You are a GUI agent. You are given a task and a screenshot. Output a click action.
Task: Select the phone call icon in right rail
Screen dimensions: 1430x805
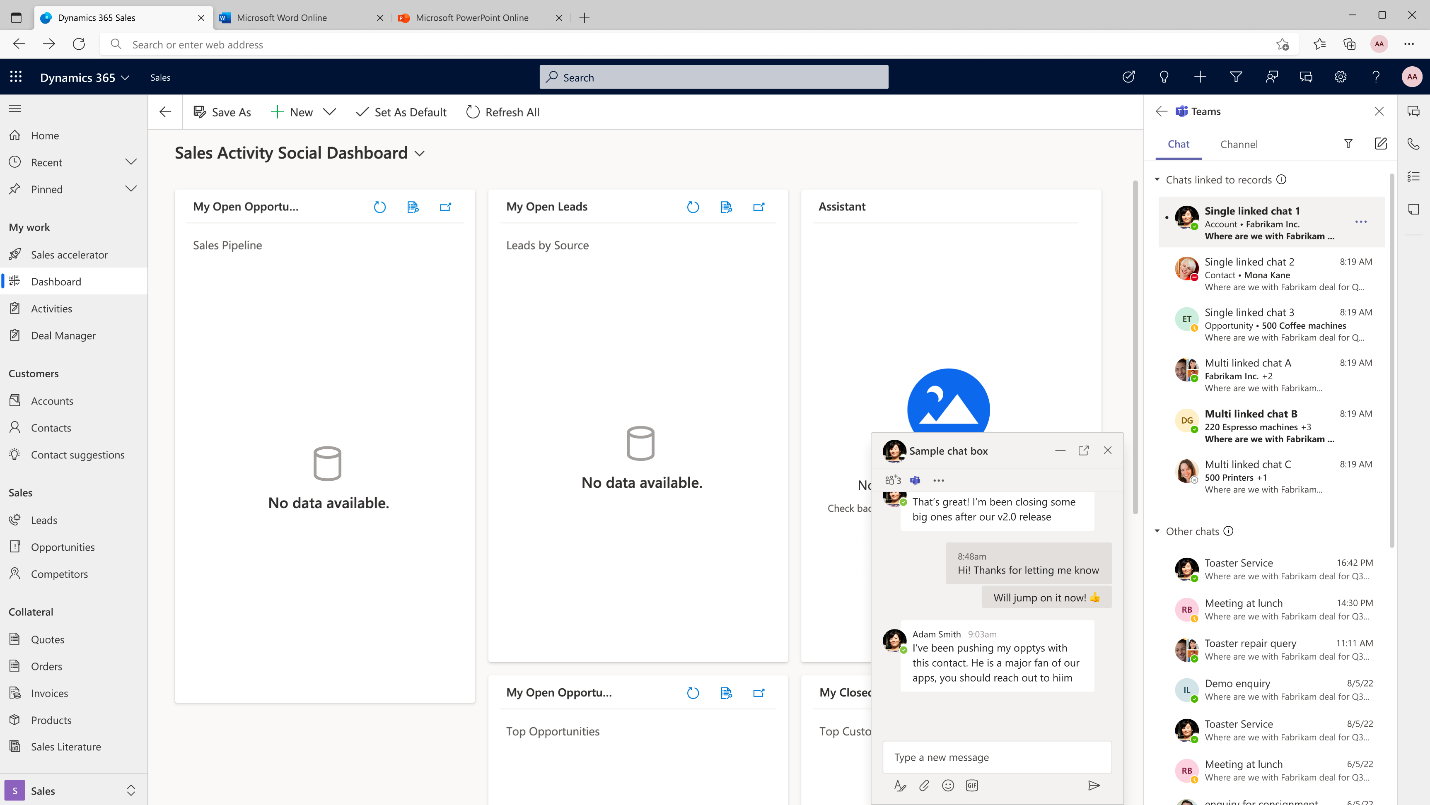(x=1413, y=143)
